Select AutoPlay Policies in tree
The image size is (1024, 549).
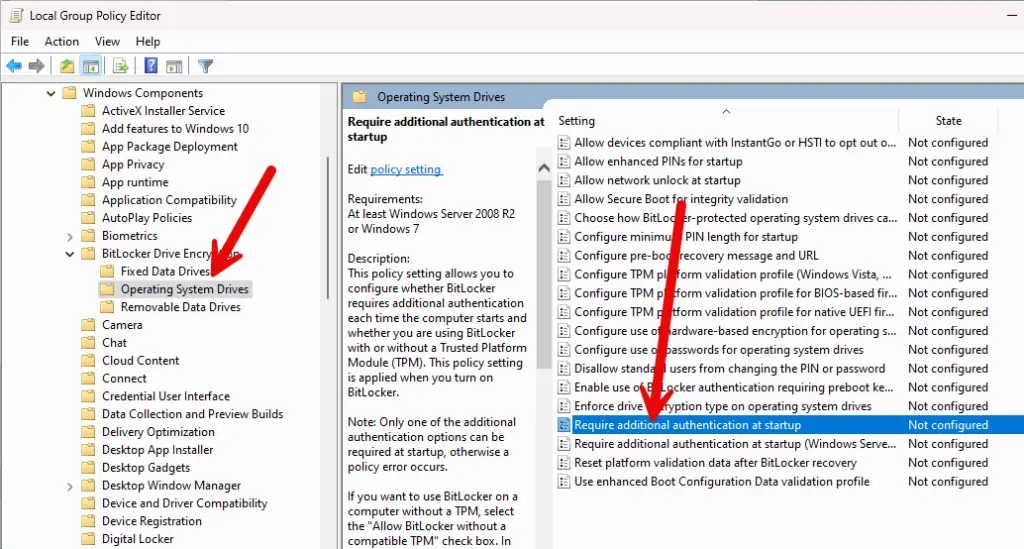[x=147, y=218]
